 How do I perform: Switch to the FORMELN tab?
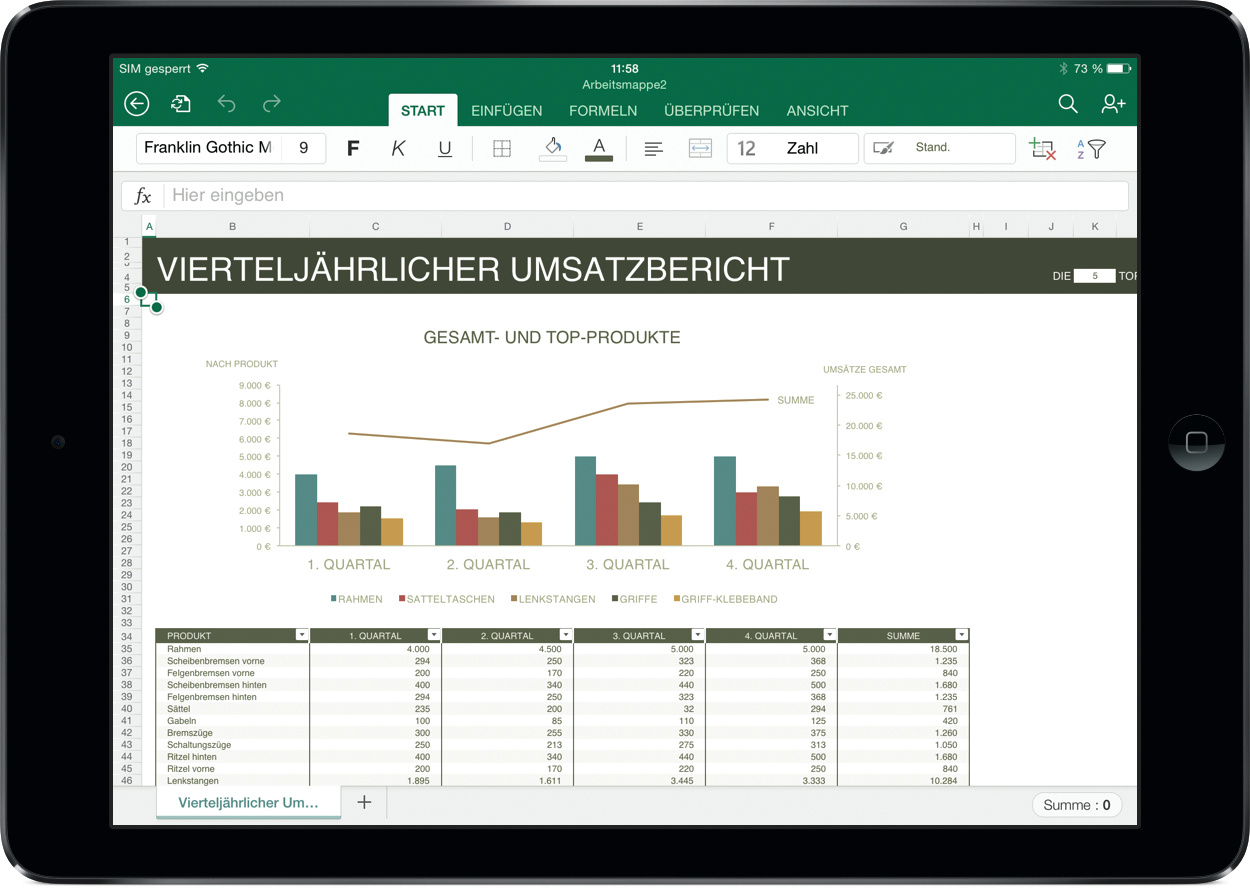603,111
